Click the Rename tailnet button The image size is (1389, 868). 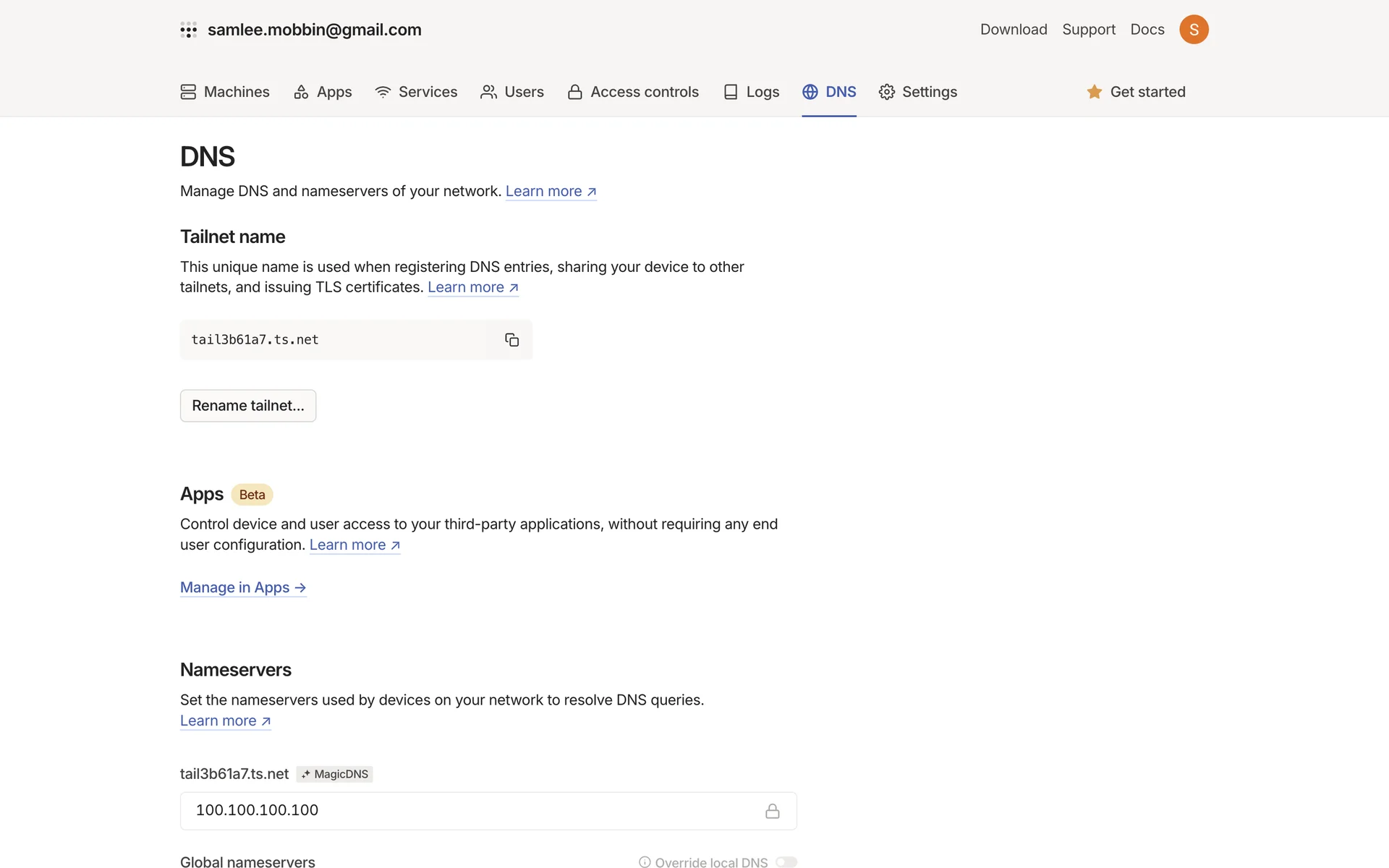(248, 406)
